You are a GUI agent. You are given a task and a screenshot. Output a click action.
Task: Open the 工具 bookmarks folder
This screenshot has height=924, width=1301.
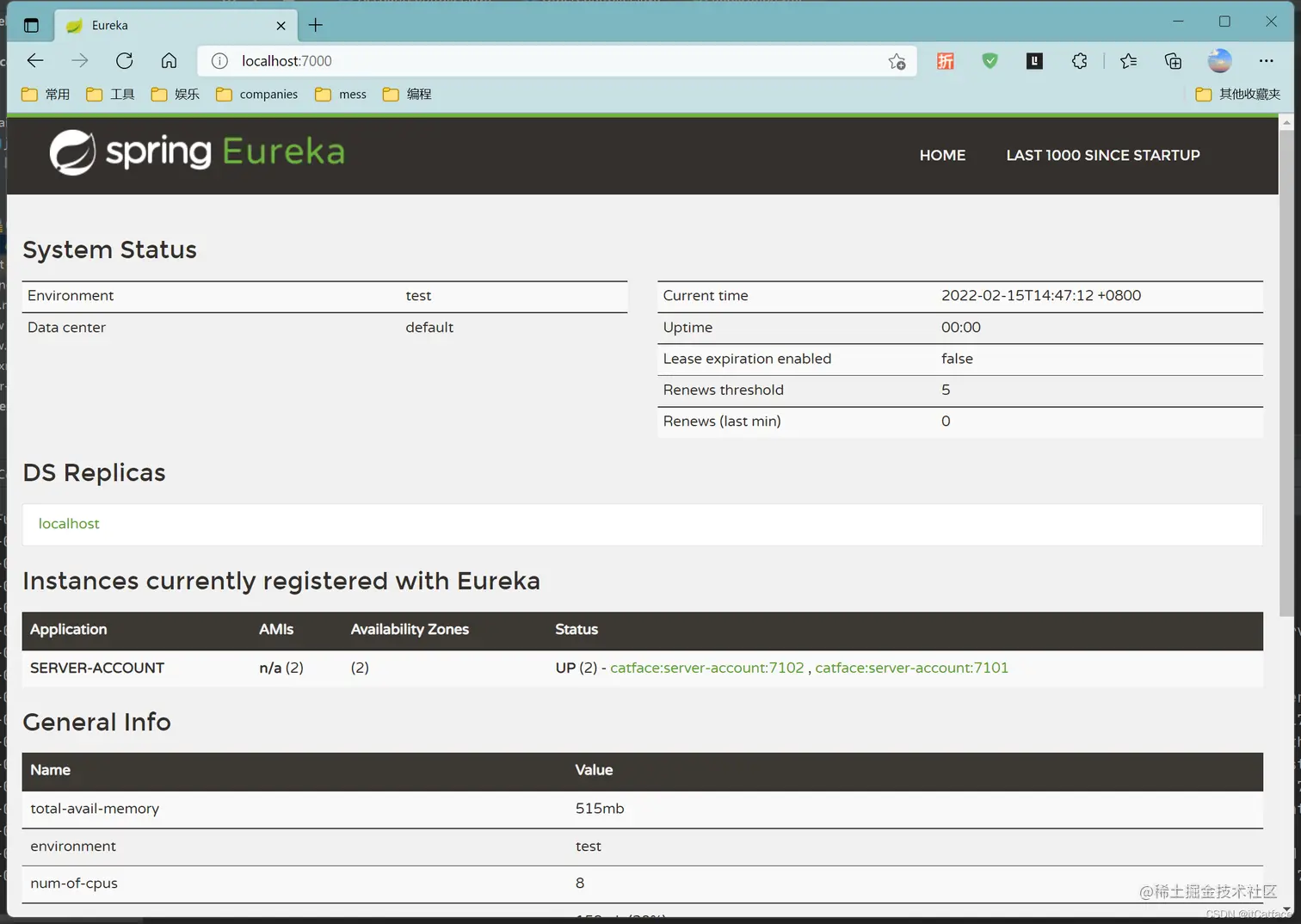(x=111, y=94)
